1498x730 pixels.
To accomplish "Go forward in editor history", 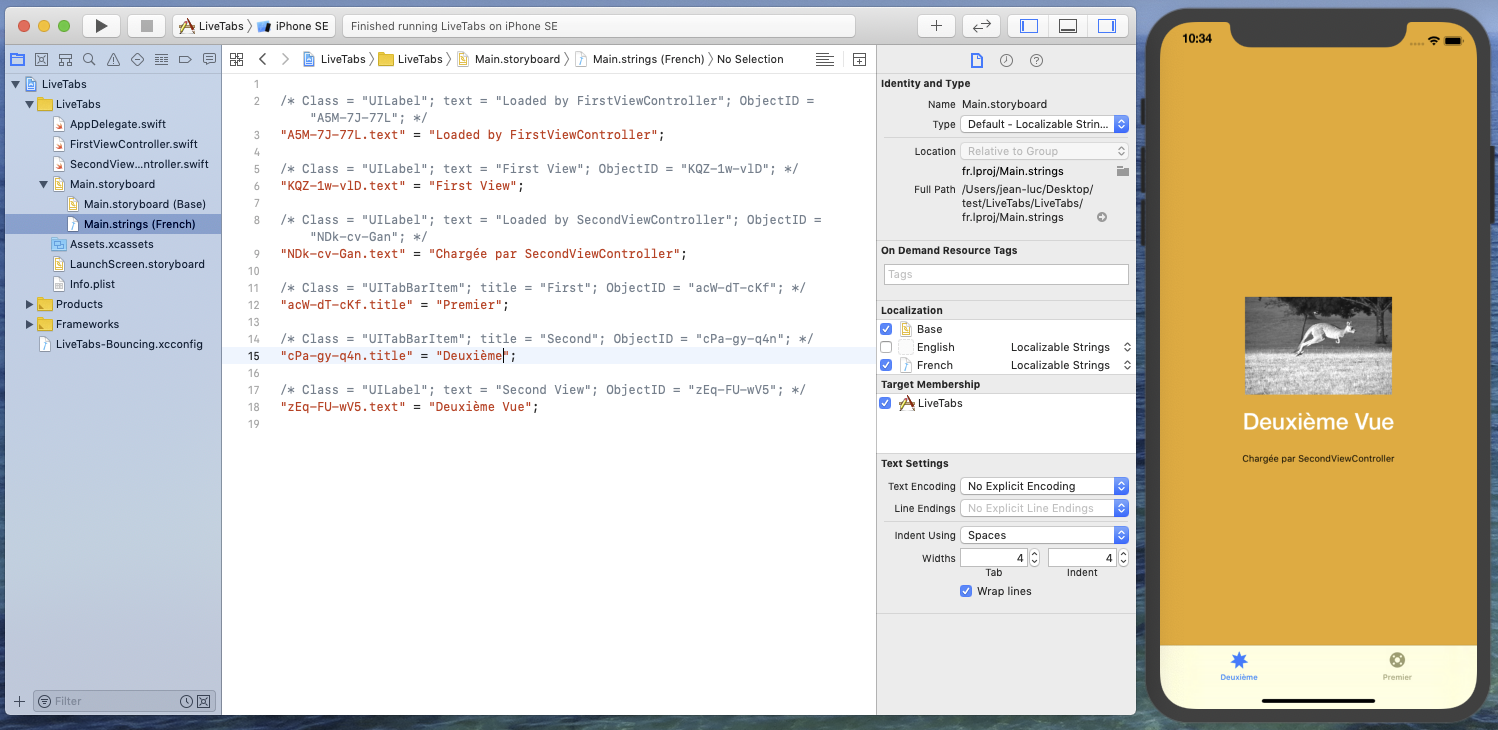I will [285, 59].
